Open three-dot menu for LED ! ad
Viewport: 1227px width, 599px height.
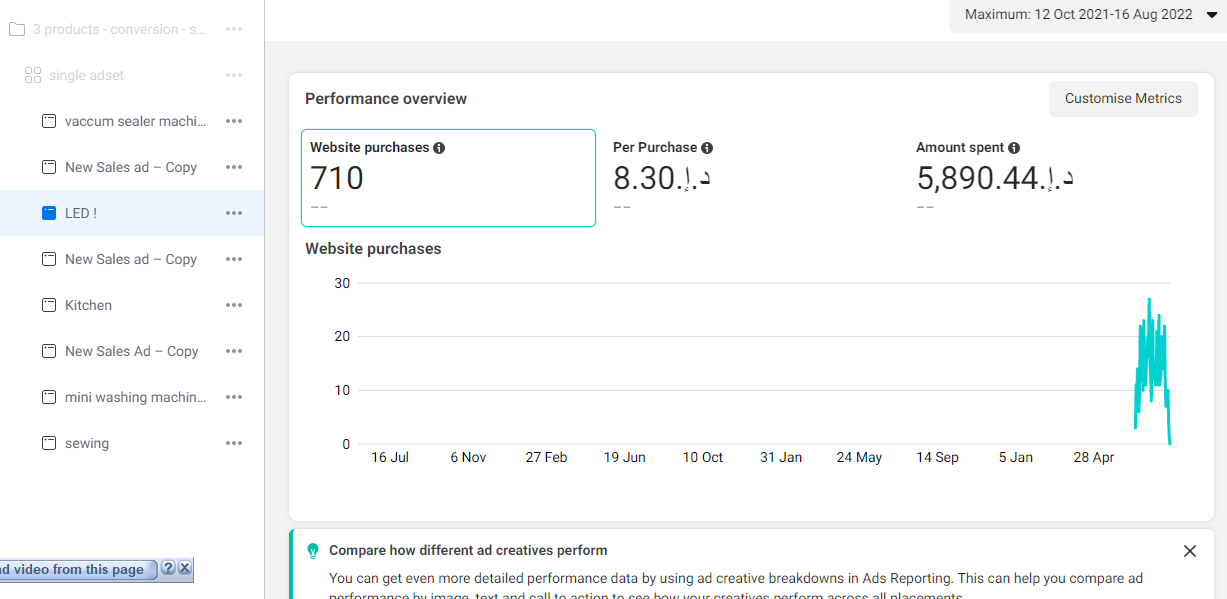[234, 213]
